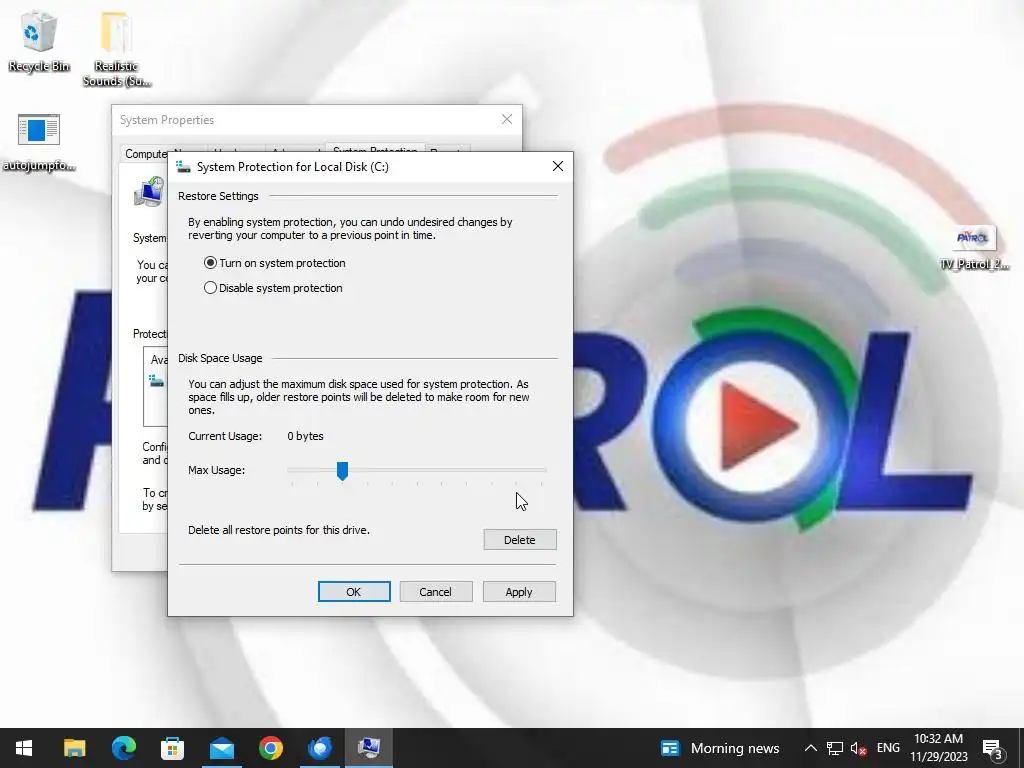Open the Mail app on taskbar
1024x768 pixels.
(221, 748)
